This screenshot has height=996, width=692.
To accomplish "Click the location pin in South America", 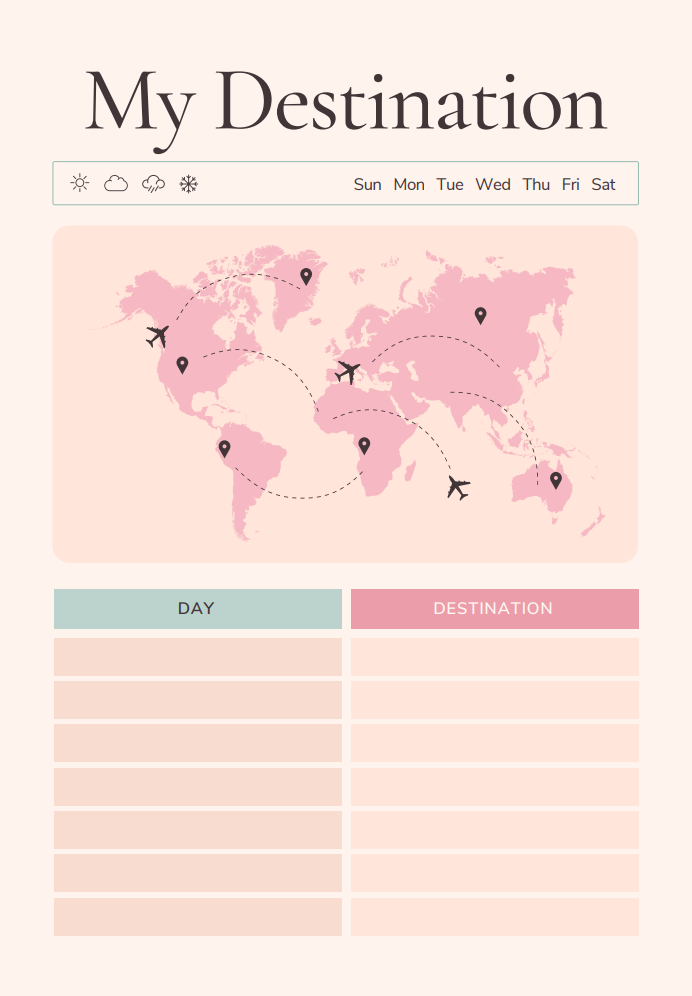I will pos(224,448).
